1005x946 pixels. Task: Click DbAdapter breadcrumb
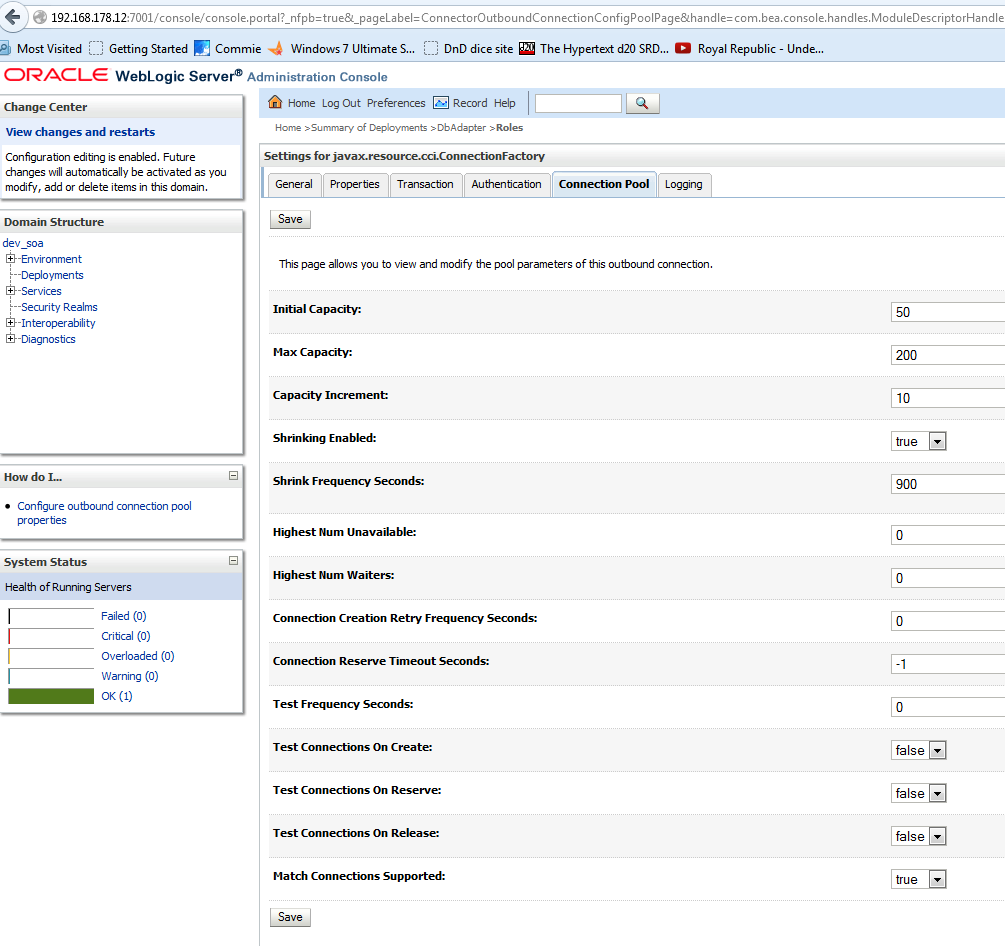[461, 128]
